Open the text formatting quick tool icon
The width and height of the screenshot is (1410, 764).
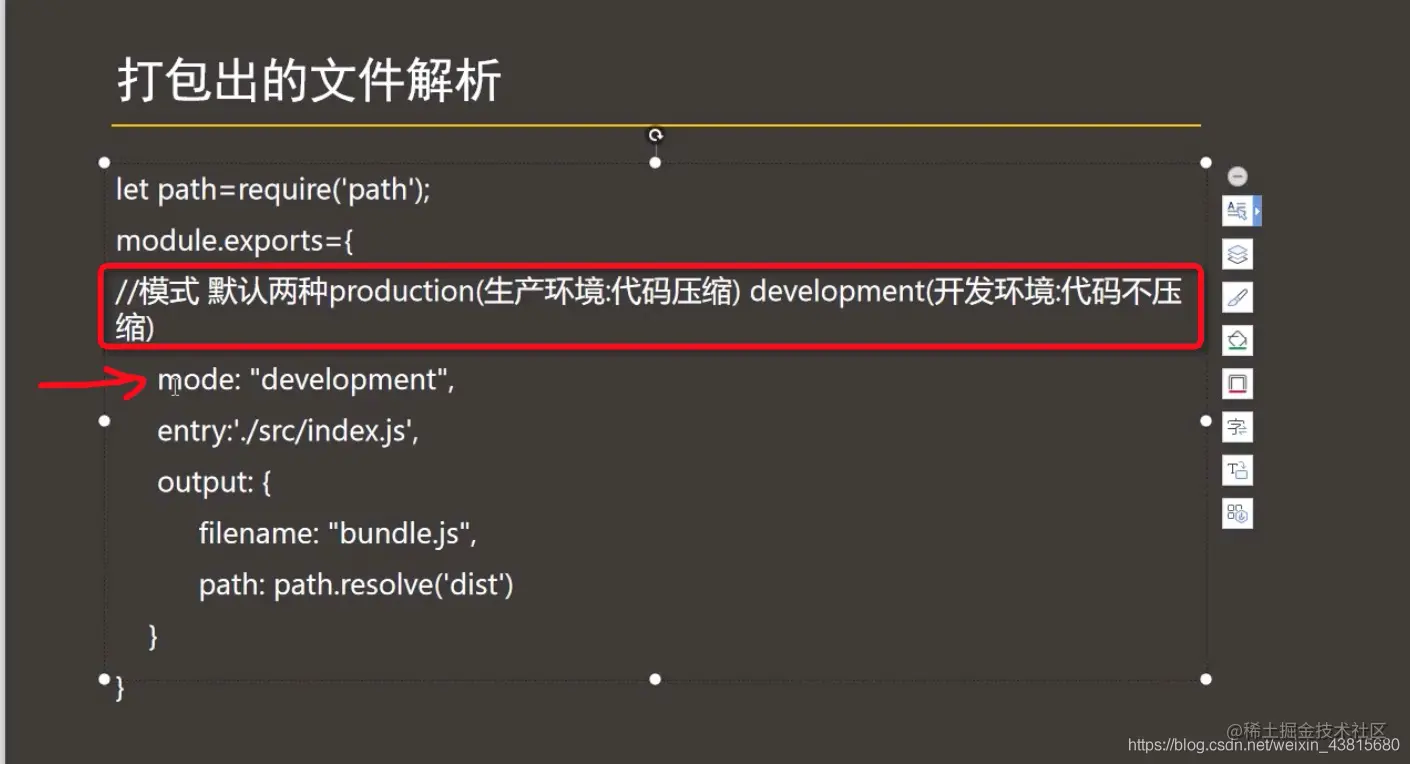point(1237,211)
